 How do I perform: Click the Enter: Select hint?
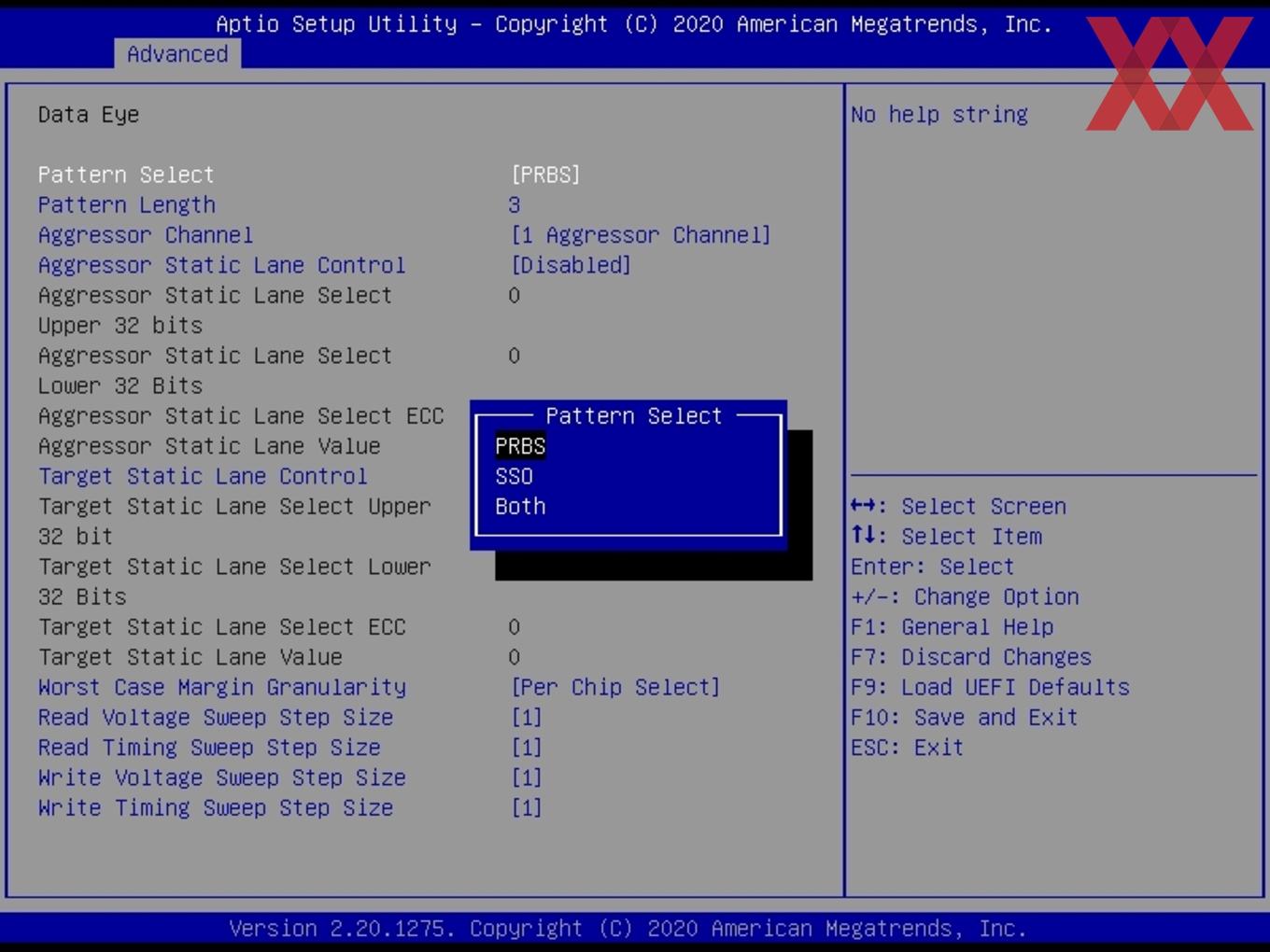(932, 567)
